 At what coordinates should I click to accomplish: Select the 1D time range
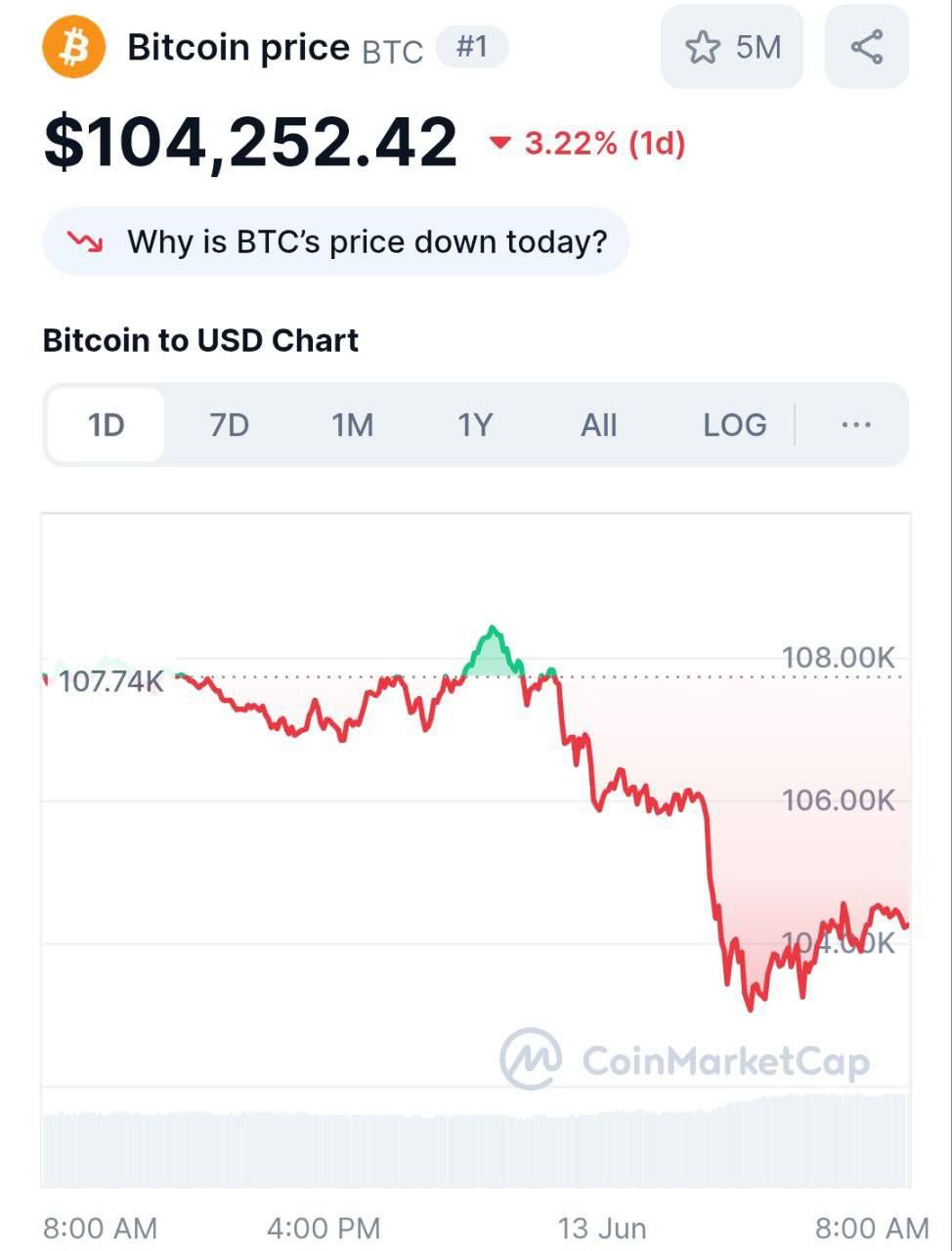[x=106, y=425]
